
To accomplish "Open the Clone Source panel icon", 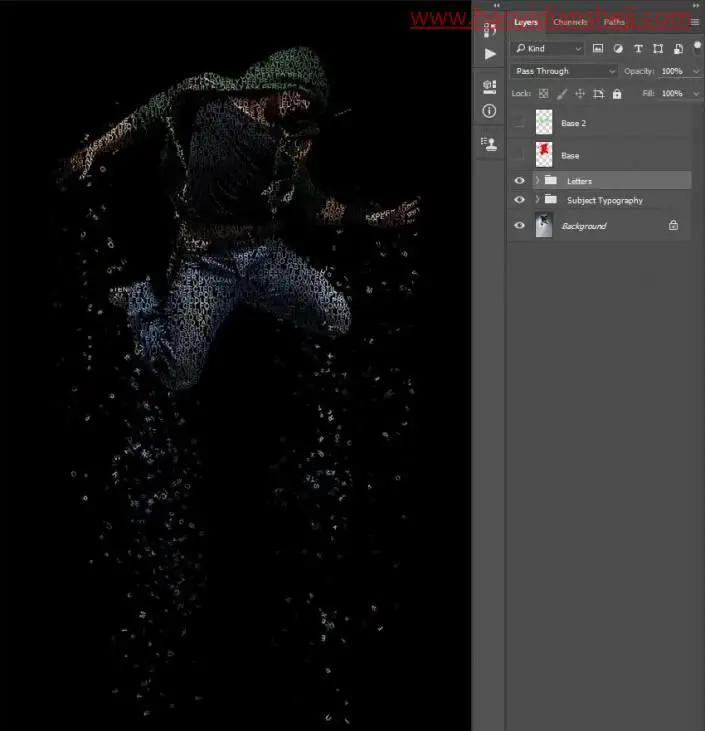I will [489, 144].
